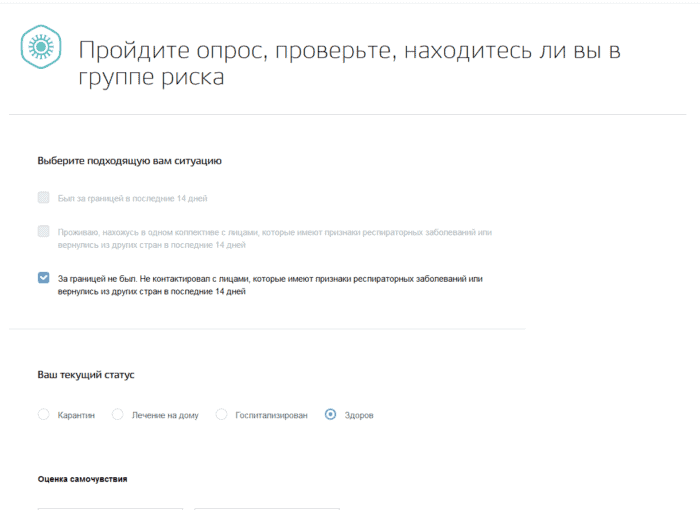Tick the "Проживаю, нахожусь в одном контакте" checkbox
This screenshot has width=700, height=510.
pyautogui.click(x=43, y=232)
